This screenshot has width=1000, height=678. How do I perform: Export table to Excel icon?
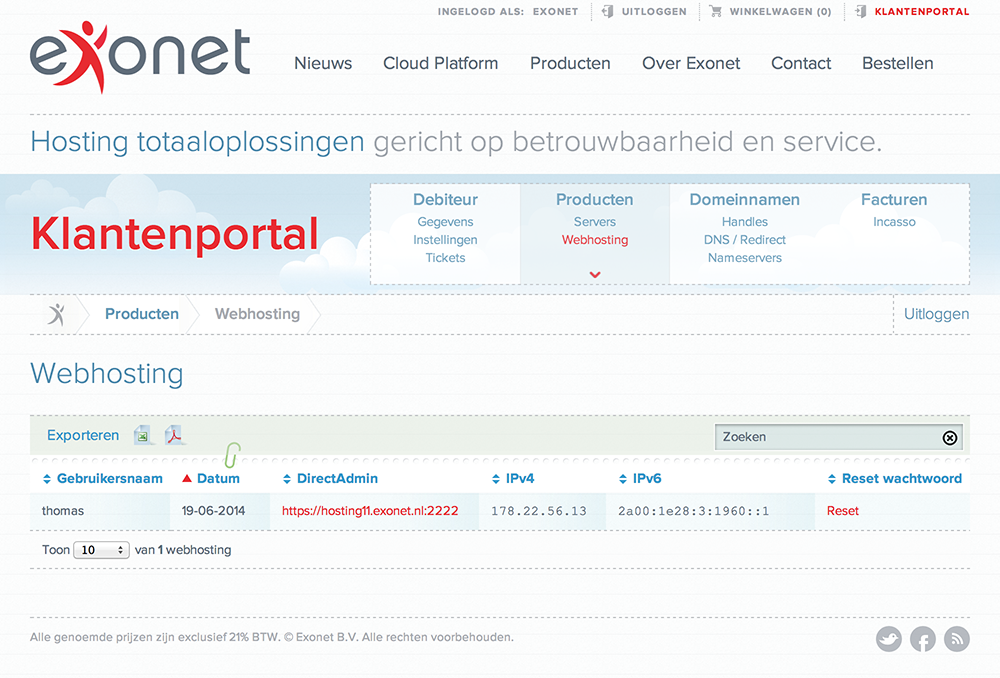pyautogui.click(x=143, y=436)
